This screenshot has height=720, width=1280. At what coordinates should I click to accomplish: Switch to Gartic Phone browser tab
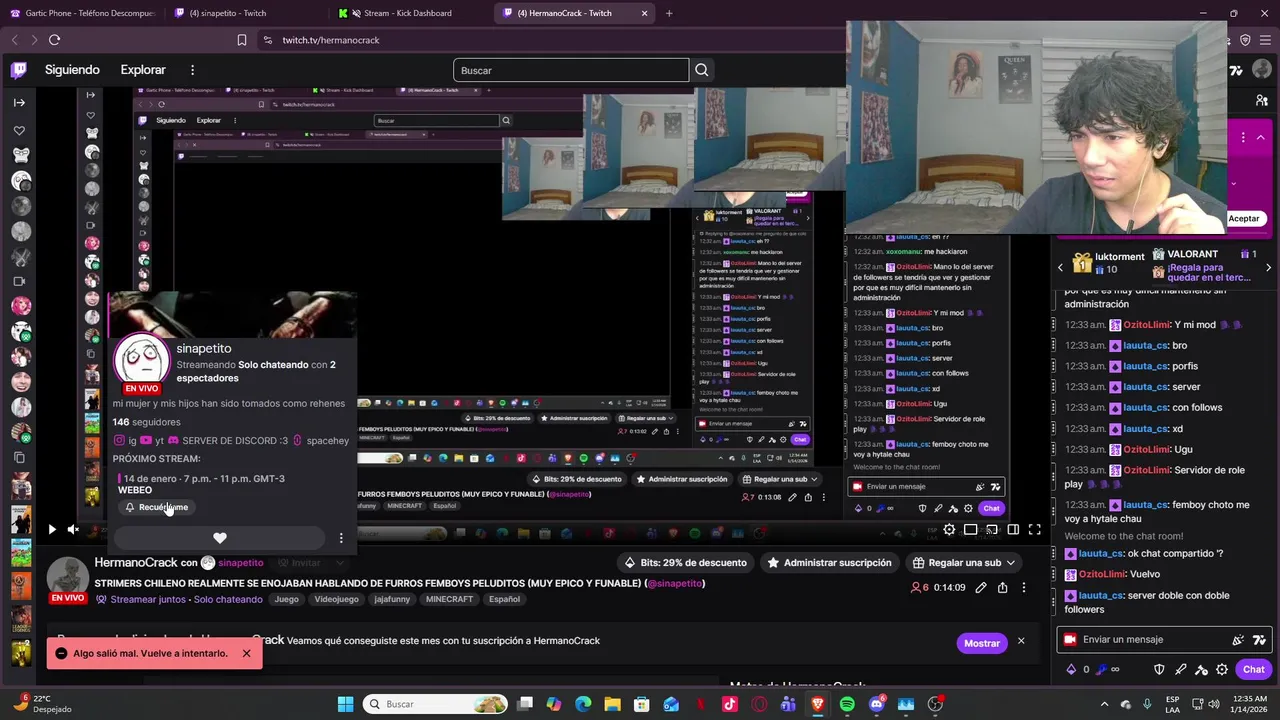click(80, 13)
